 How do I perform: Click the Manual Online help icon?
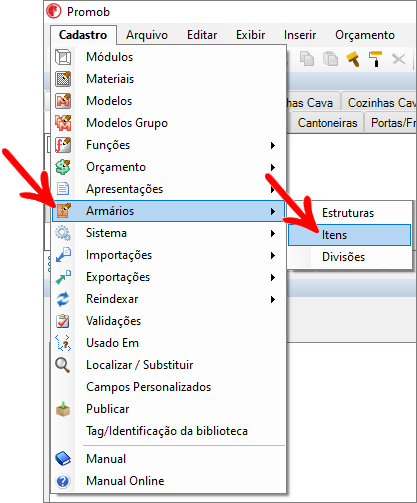63,481
